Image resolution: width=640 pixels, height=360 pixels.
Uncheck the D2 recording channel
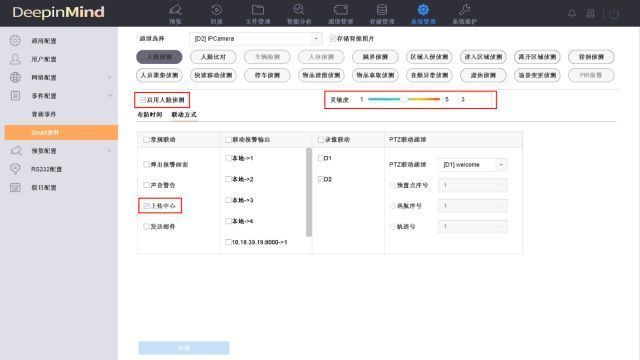pos(320,179)
